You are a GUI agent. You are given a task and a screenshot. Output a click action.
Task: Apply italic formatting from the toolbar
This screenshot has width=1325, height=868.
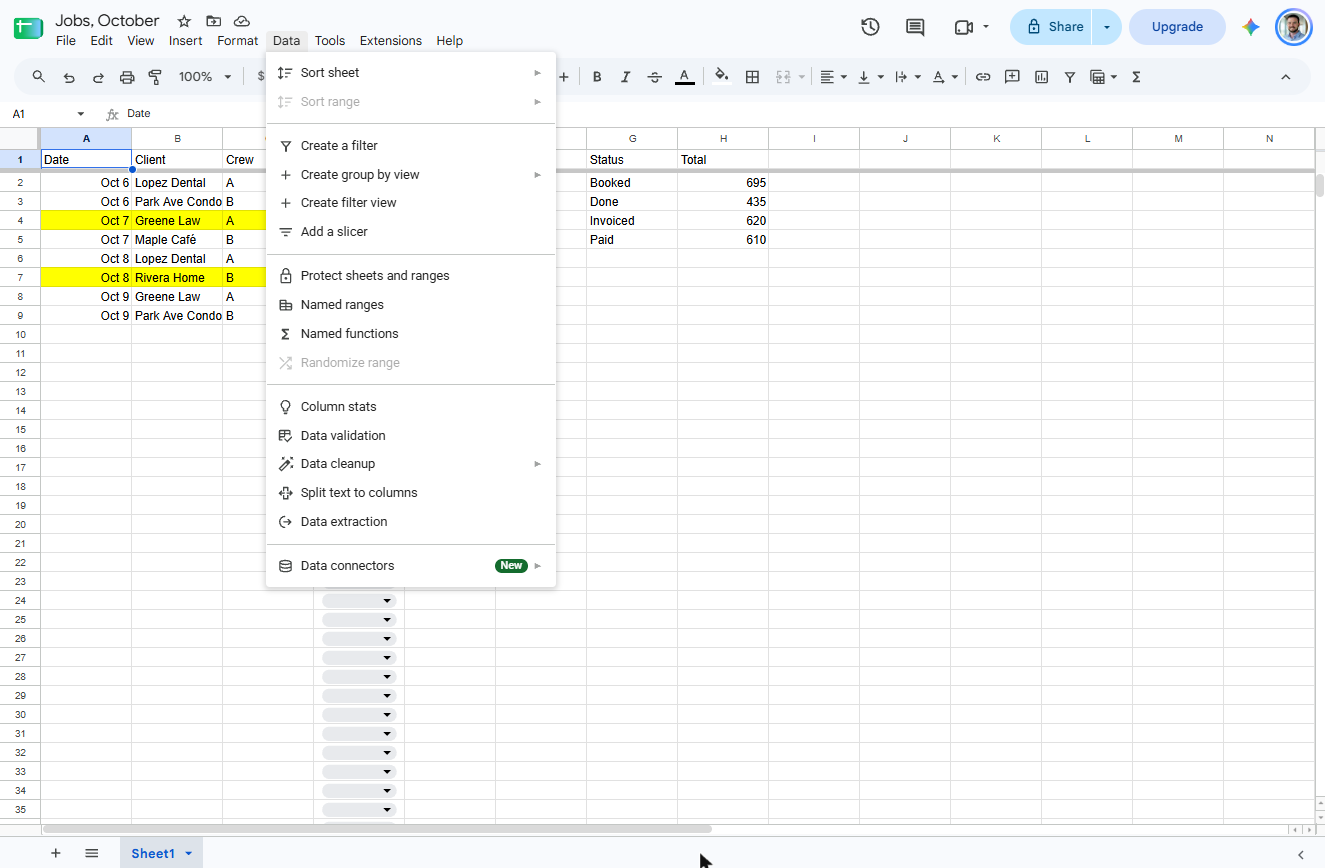pyautogui.click(x=626, y=77)
